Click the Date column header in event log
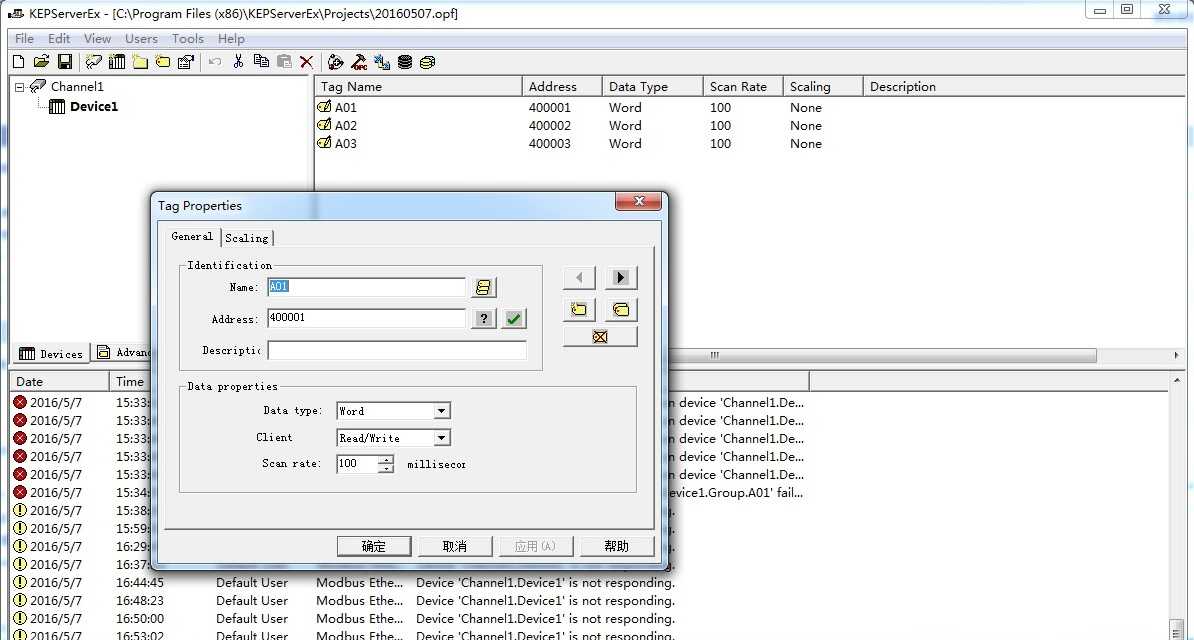1194x640 pixels. [x=59, y=382]
